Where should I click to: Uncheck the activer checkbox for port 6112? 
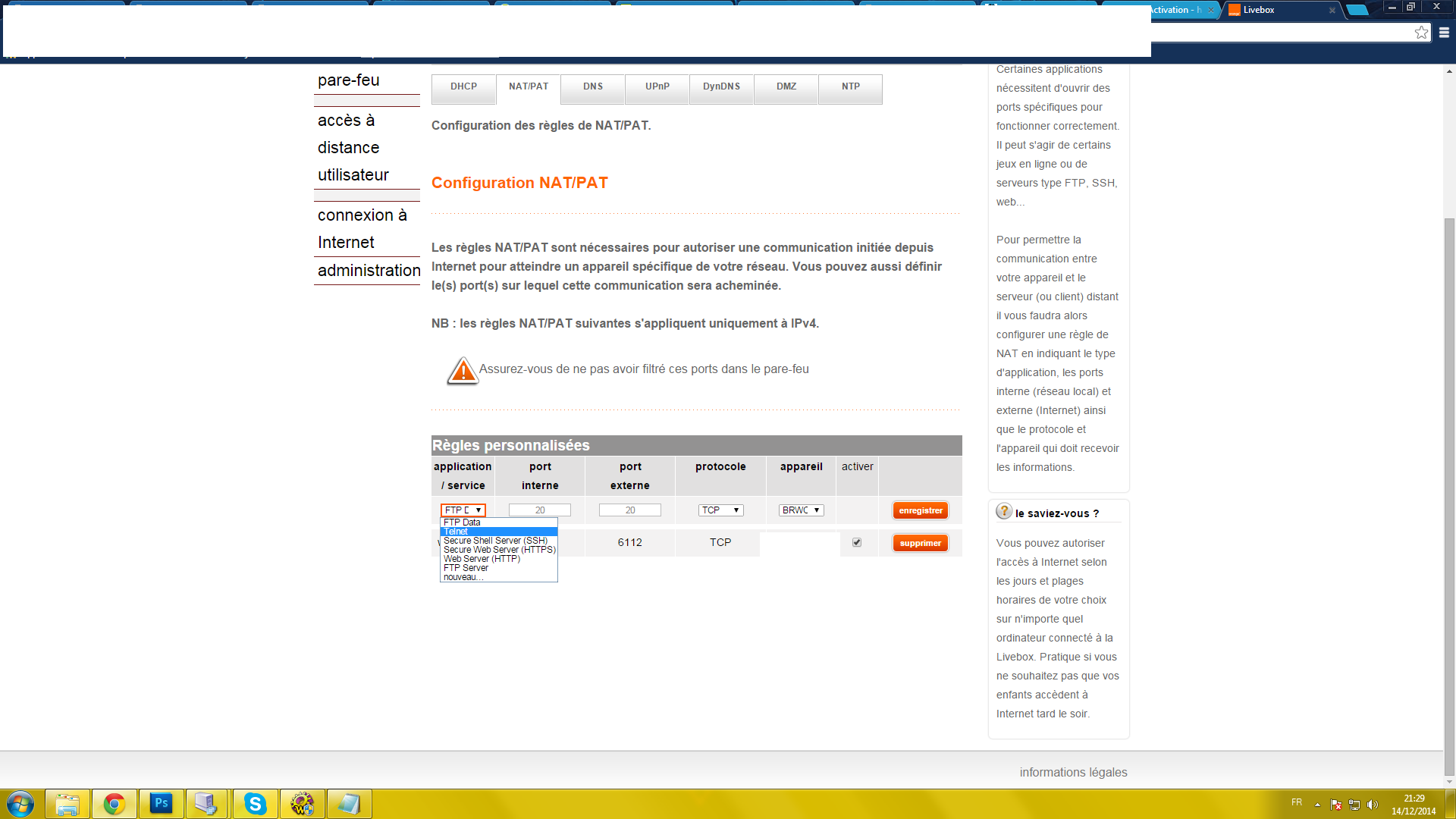857,542
